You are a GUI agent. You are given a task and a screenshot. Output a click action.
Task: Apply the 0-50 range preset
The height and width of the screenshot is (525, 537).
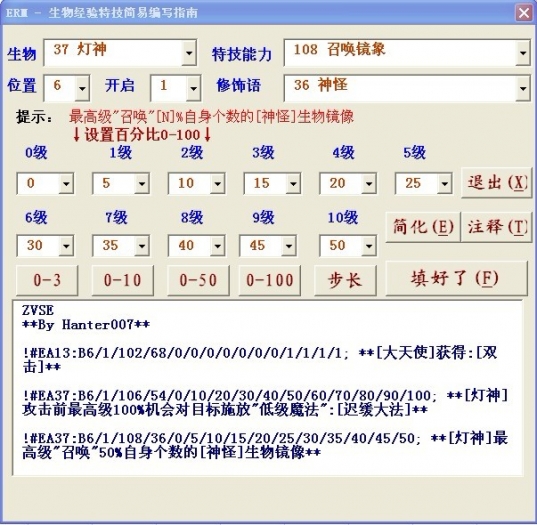198,280
